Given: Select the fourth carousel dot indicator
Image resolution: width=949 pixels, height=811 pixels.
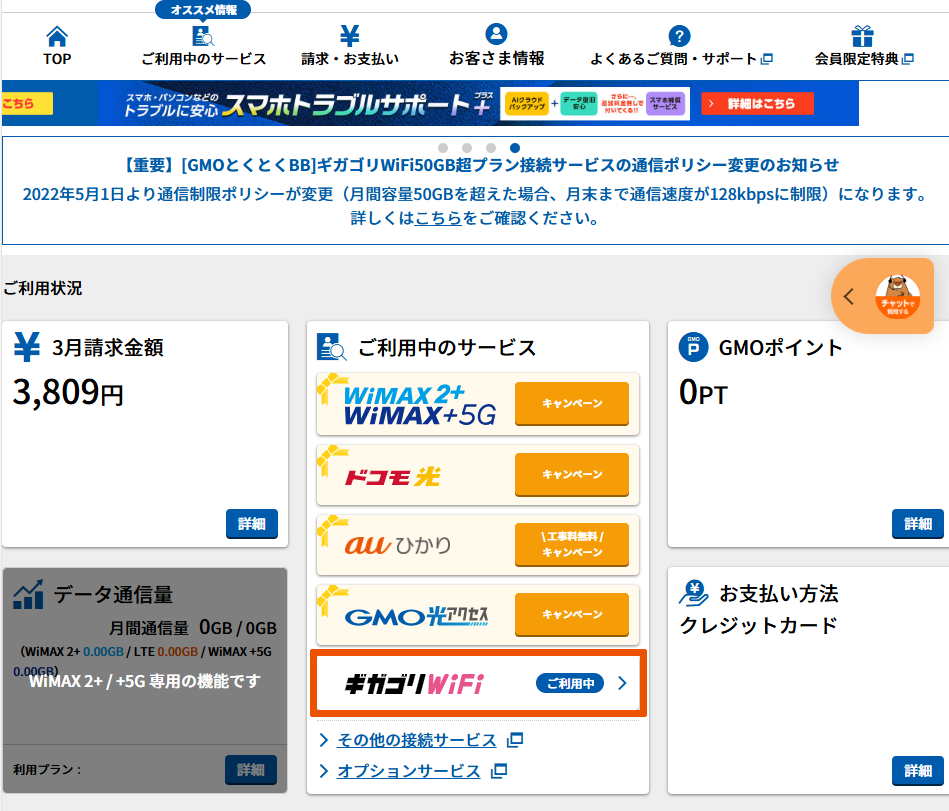Looking at the screenshot, I should coord(515,148).
